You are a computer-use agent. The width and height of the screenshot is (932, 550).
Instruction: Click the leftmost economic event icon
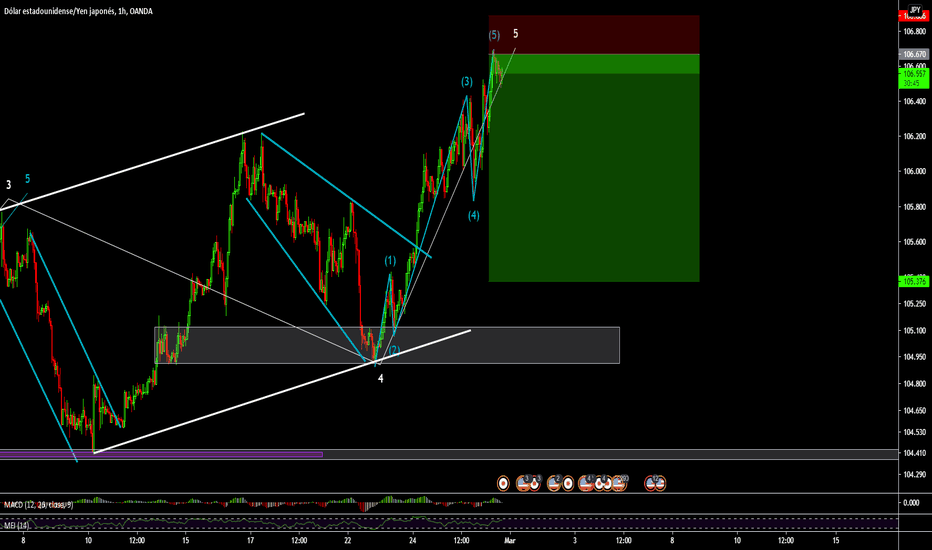tap(502, 483)
